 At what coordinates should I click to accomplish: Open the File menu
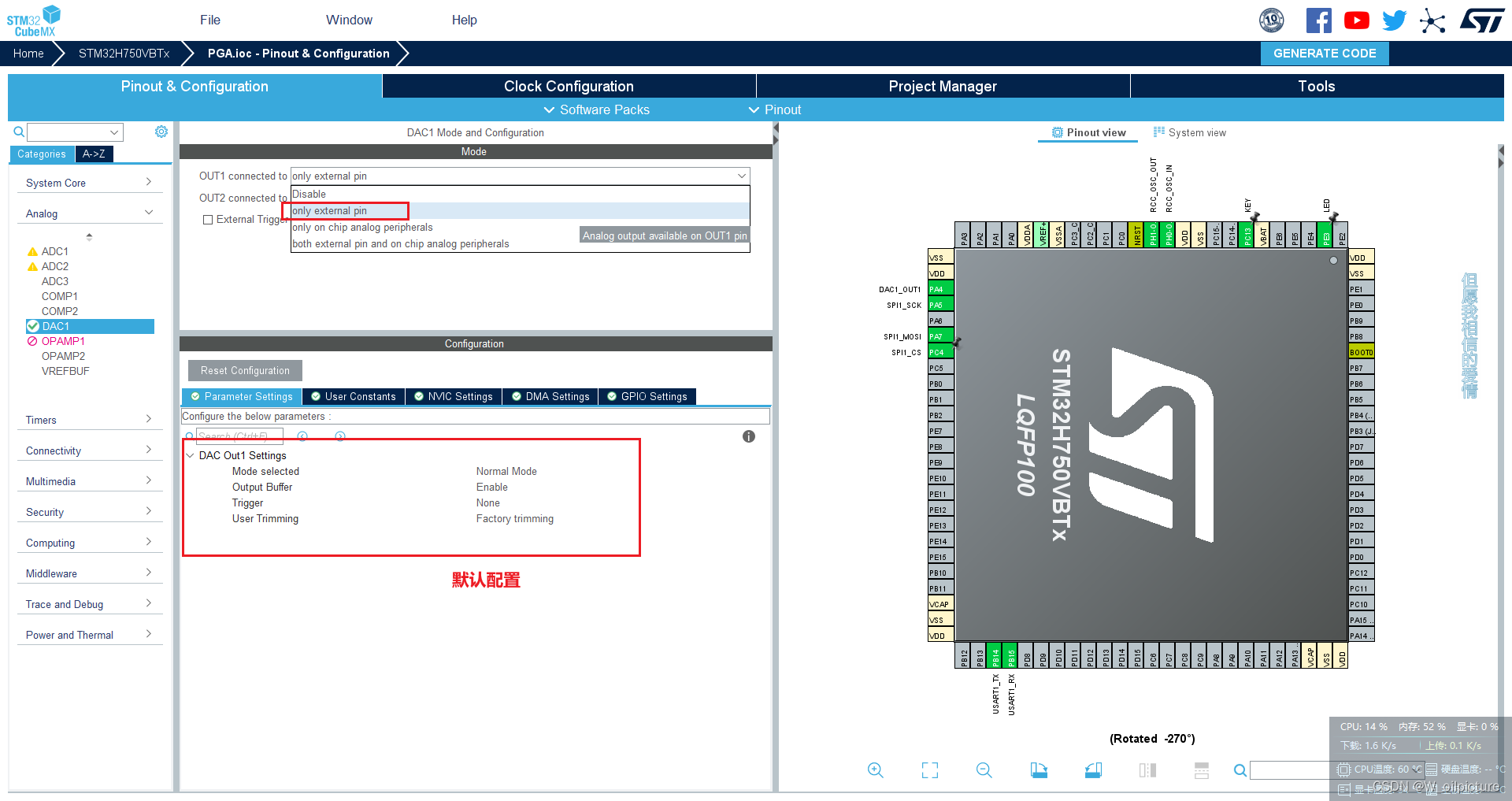point(210,20)
